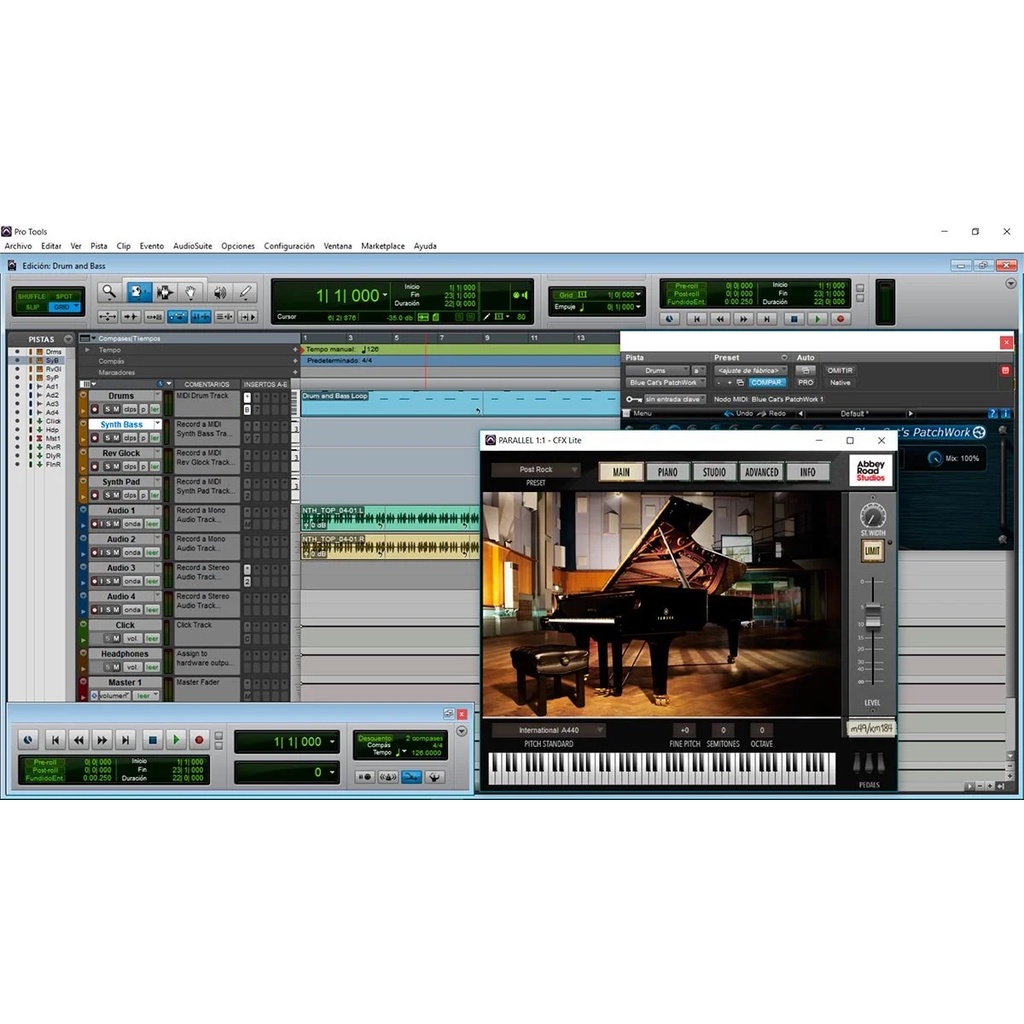Click the Online button in floating transport
Screen dimensions: 1024x1024
tap(28, 740)
